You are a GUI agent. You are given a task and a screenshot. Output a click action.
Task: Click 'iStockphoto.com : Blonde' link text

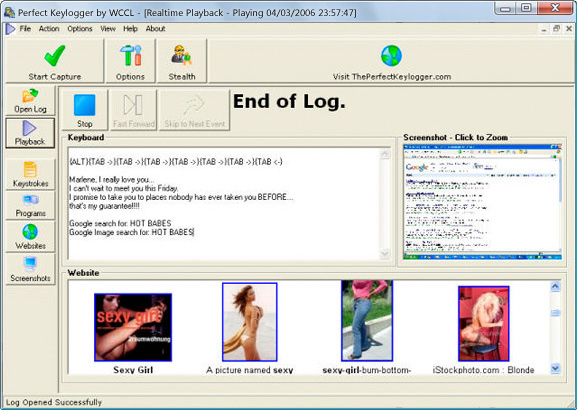click(484, 370)
